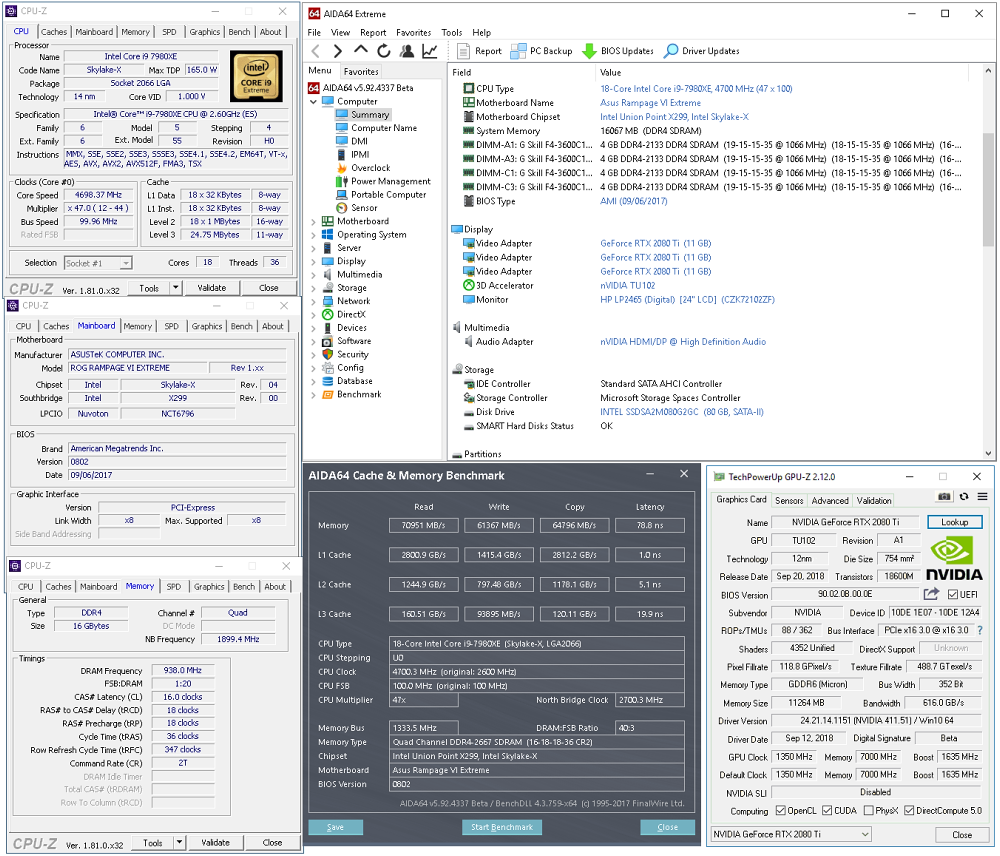Click the Lookup button in GPU-Z
Image resolution: width=1000 pixels, height=856 pixels.
click(955, 522)
